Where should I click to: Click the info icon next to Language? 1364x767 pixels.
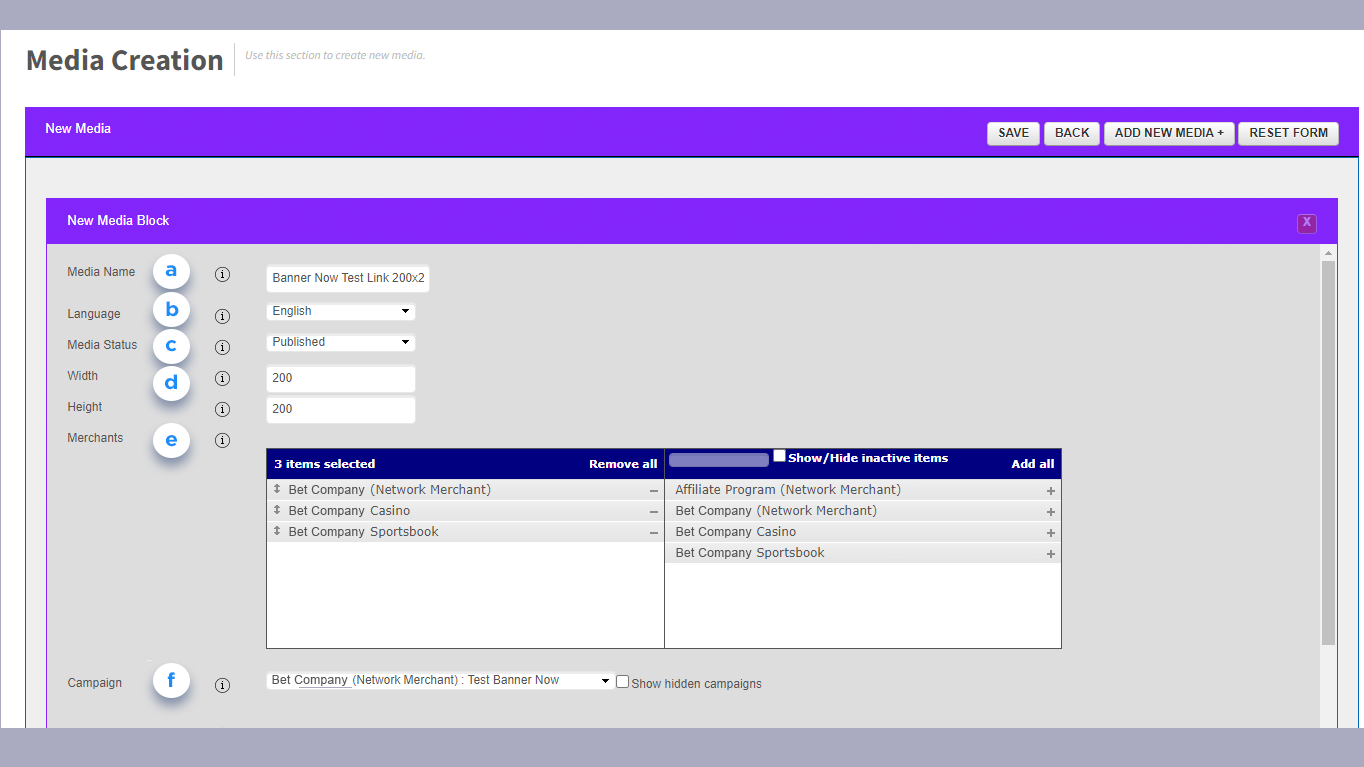coord(222,316)
